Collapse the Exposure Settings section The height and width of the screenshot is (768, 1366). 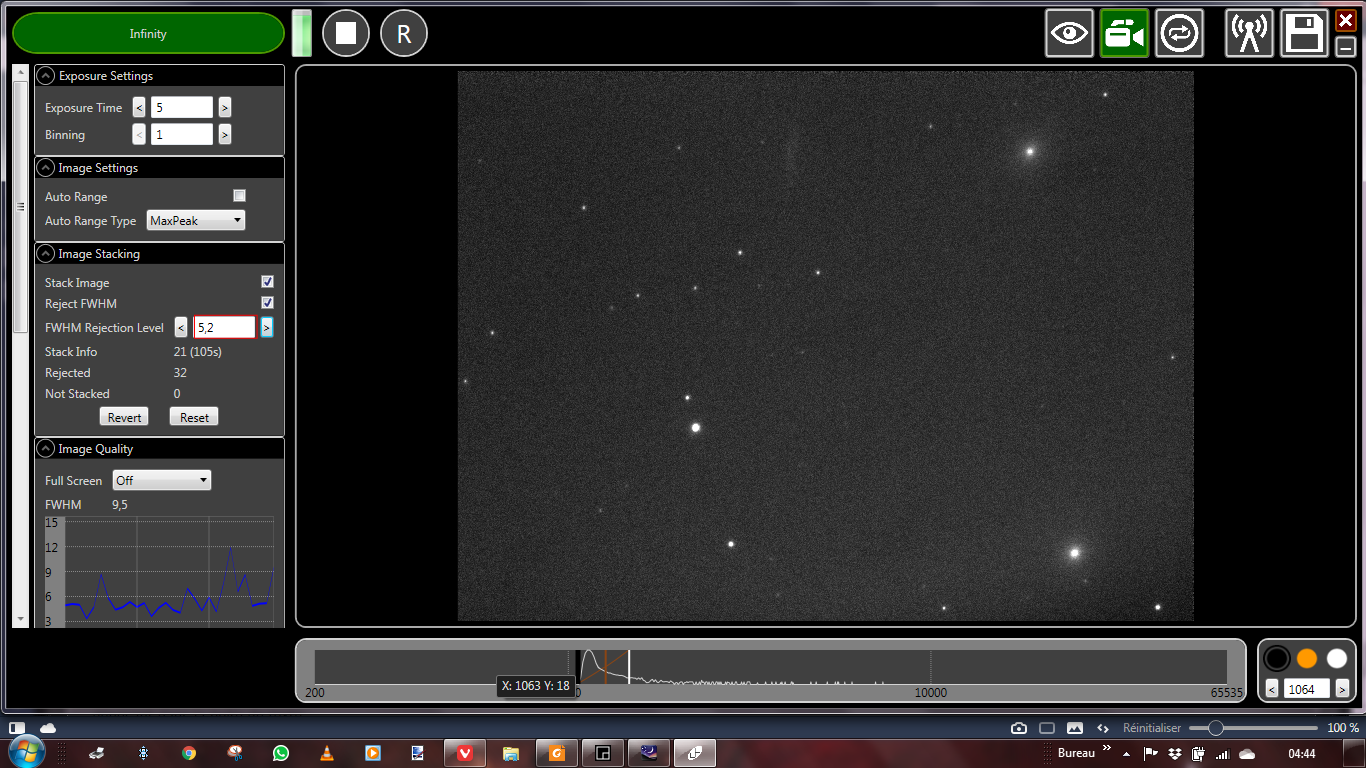click(x=46, y=76)
